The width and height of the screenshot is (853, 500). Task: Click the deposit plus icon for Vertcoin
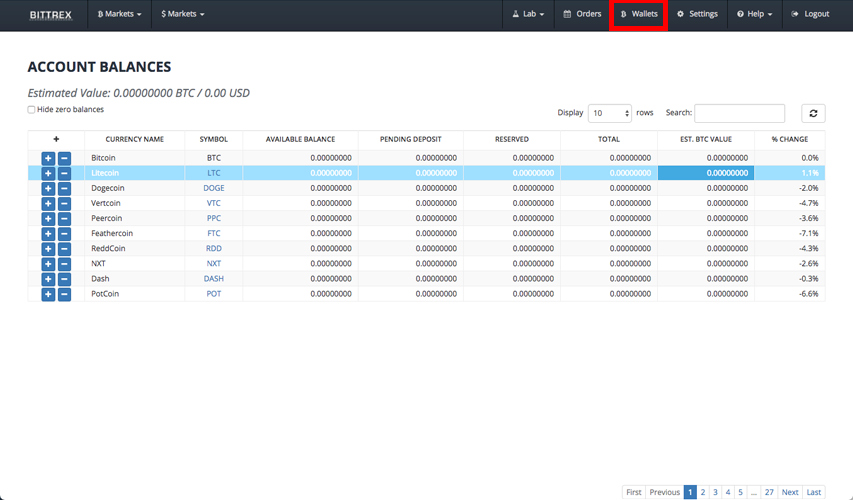[48, 203]
